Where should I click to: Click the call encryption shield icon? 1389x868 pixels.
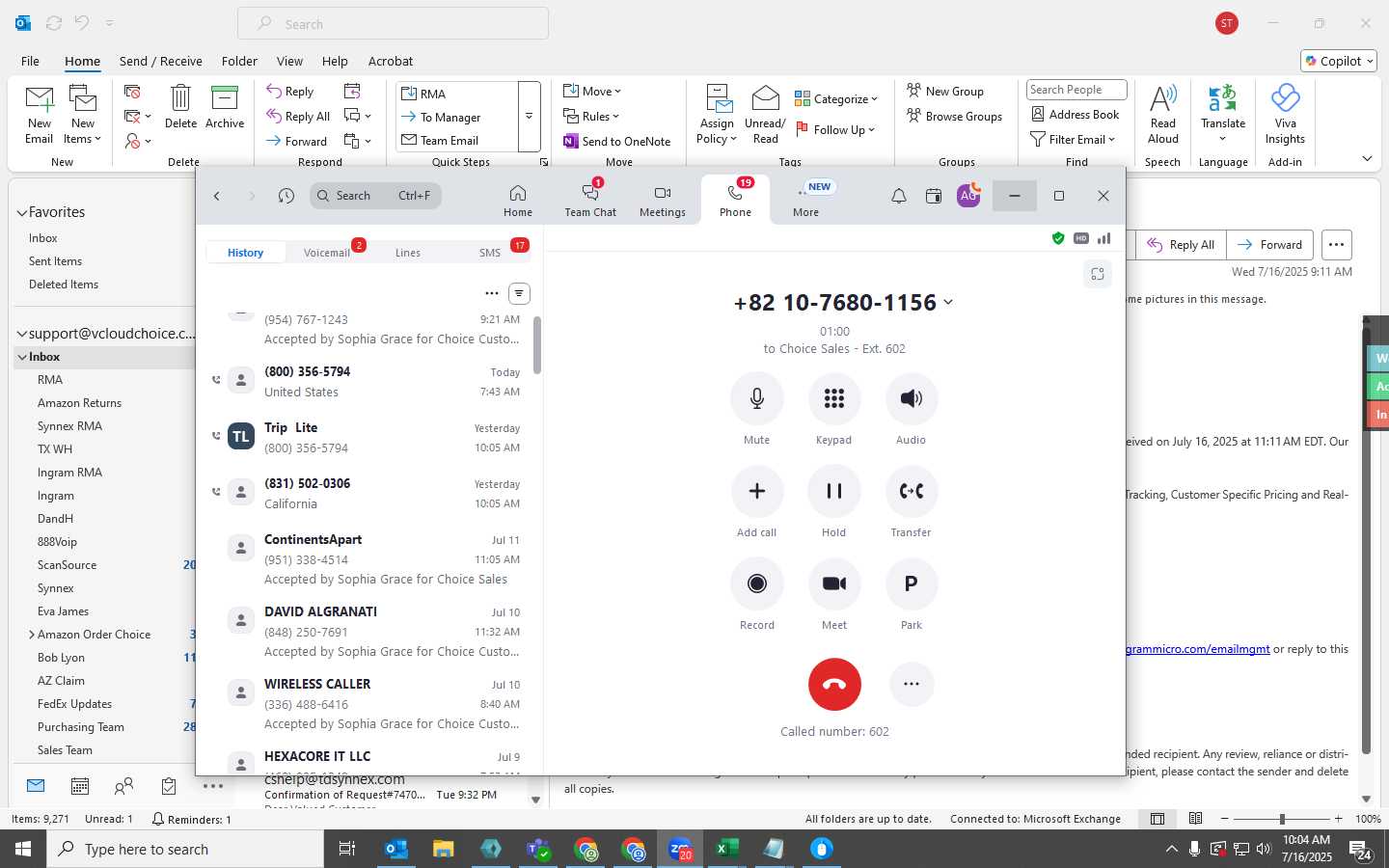click(x=1058, y=238)
